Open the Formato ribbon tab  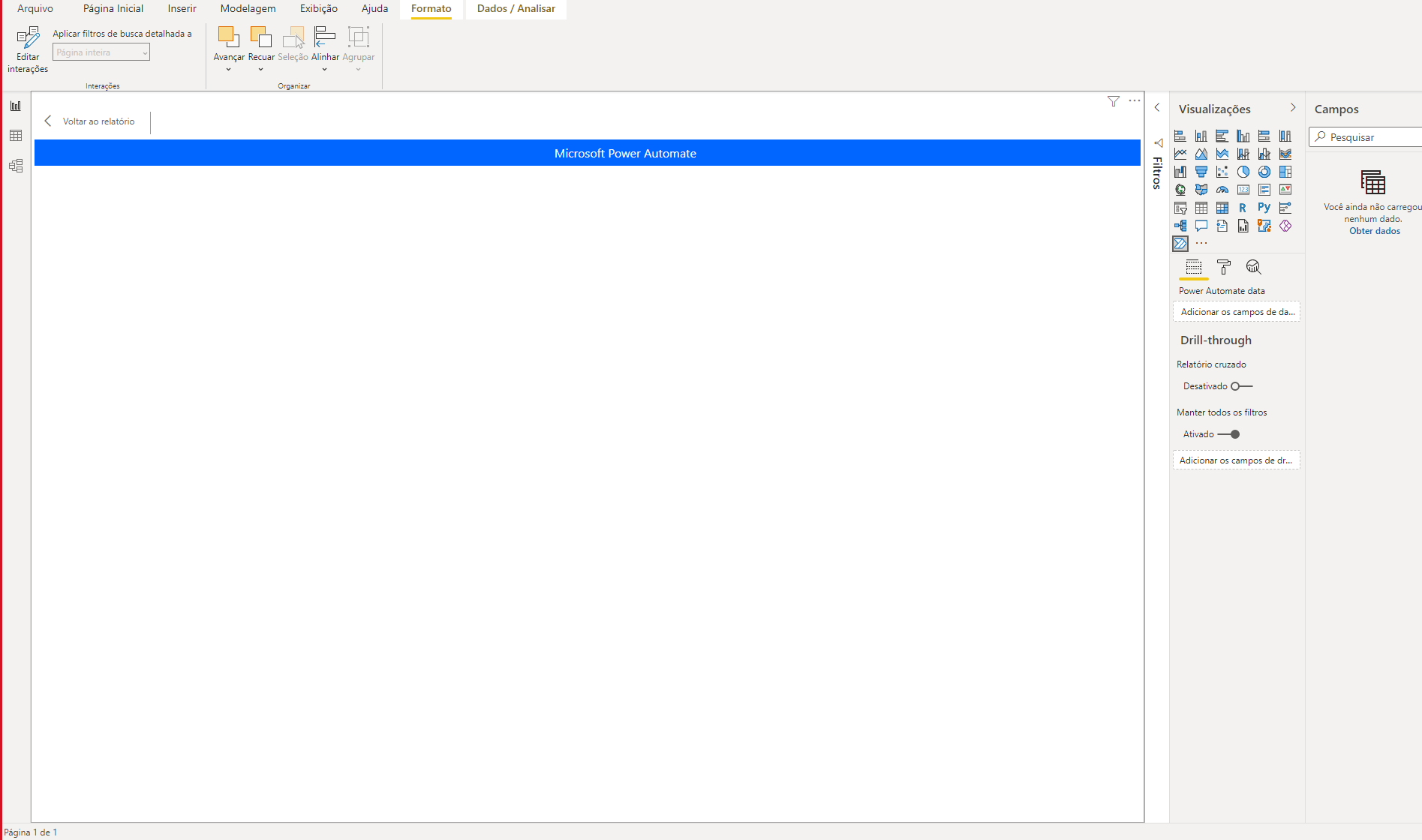point(431,8)
